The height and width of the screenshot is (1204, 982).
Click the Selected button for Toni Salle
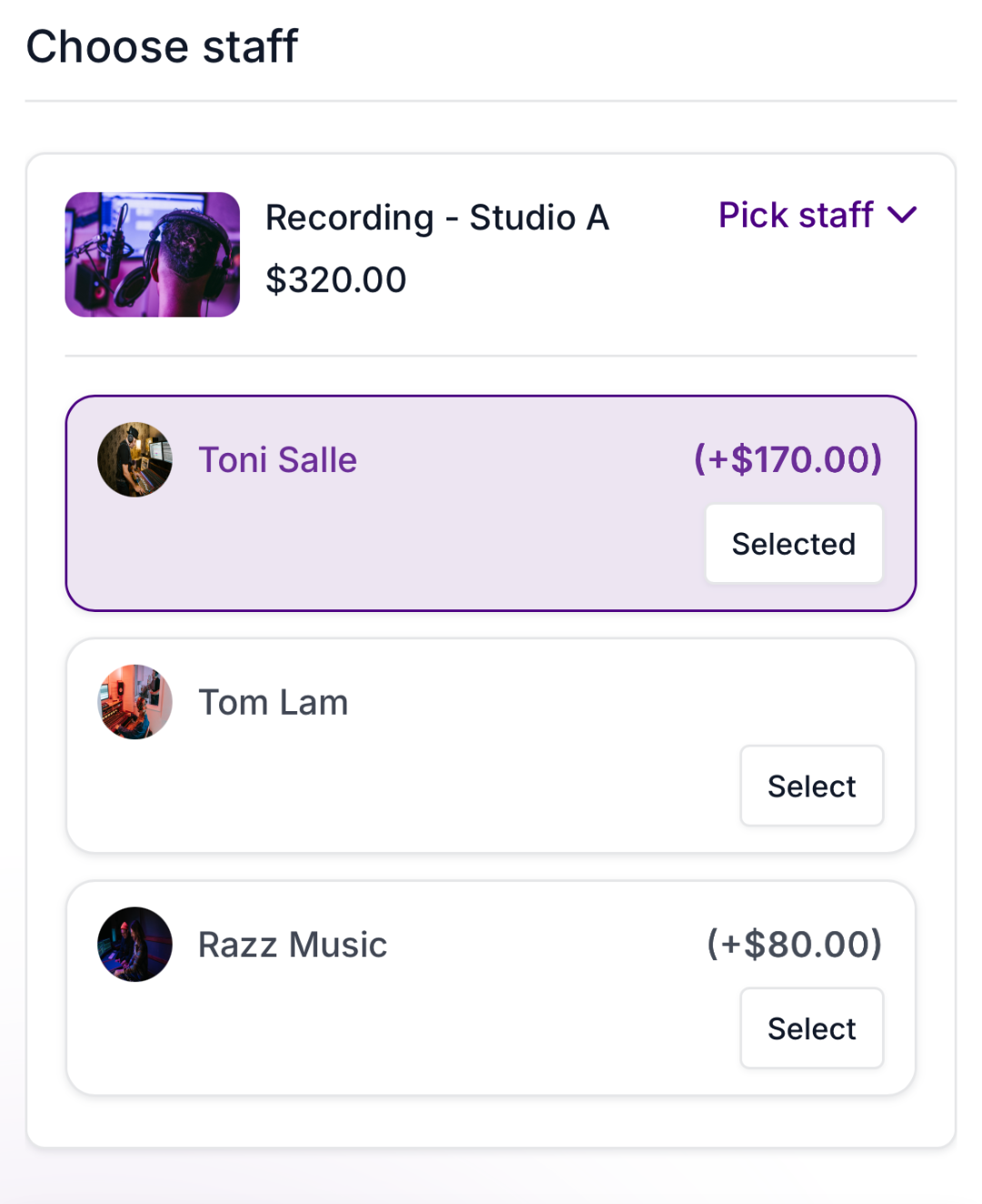pos(794,544)
